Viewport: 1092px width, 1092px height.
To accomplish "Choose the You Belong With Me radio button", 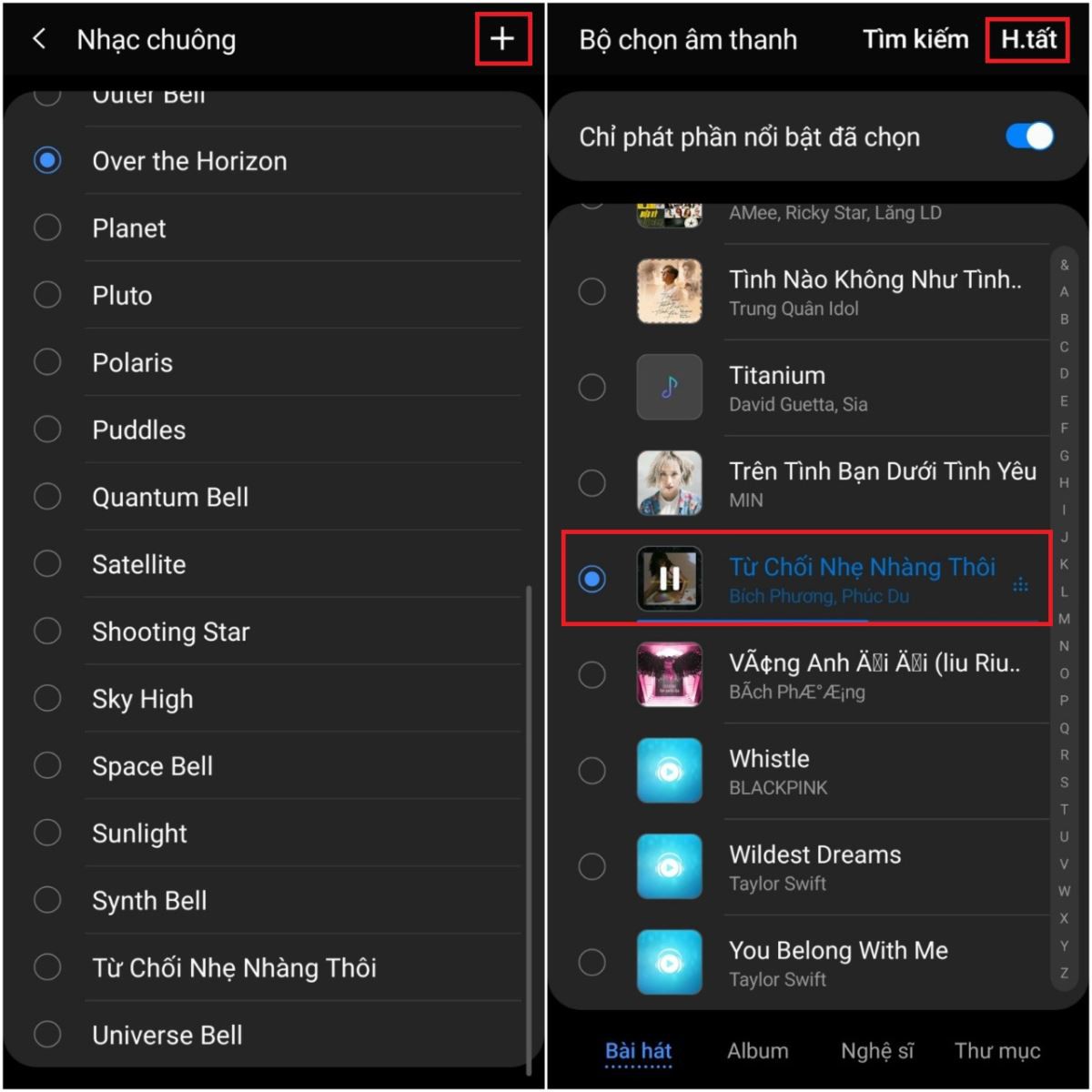I will [x=591, y=963].
